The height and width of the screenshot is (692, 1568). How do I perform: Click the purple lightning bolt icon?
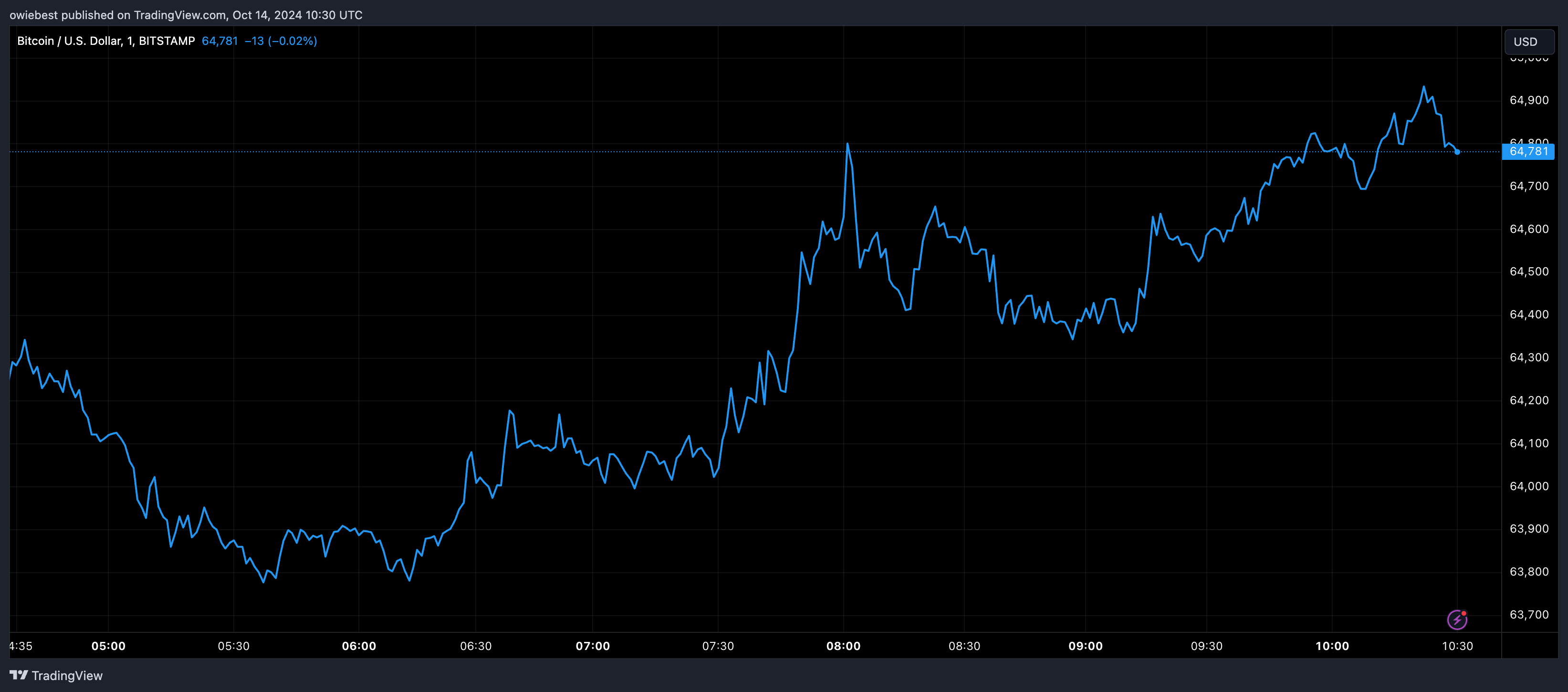1457,619
